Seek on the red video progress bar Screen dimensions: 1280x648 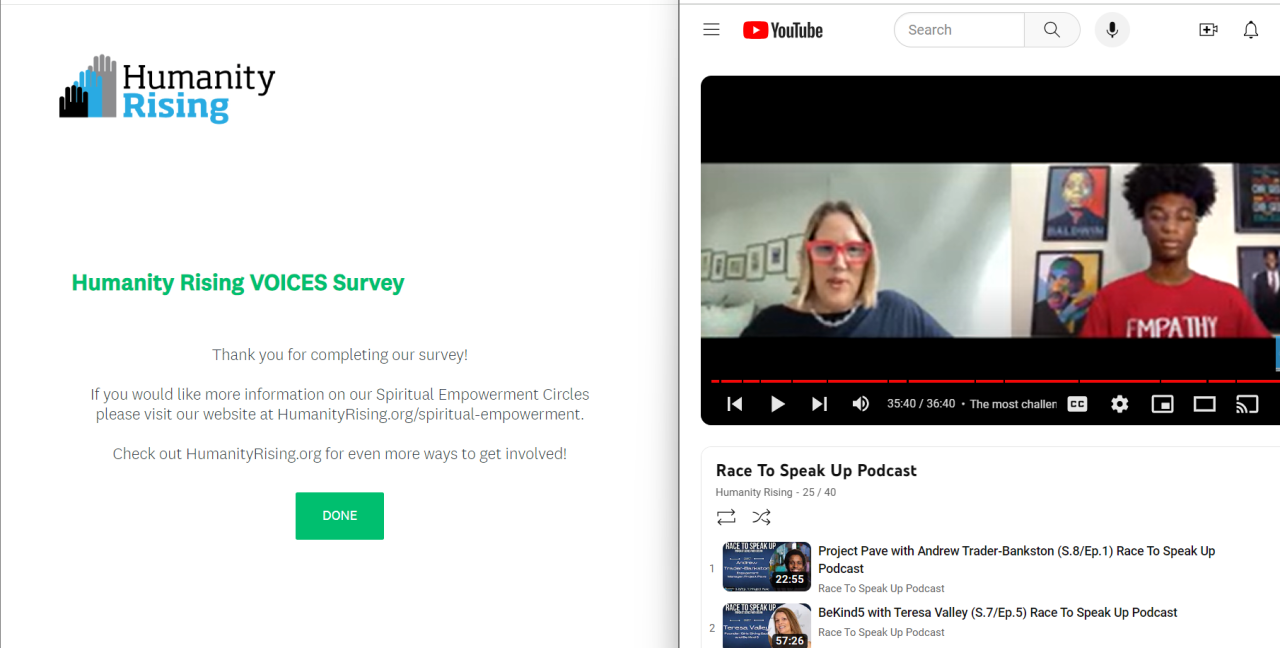(995, 381)
